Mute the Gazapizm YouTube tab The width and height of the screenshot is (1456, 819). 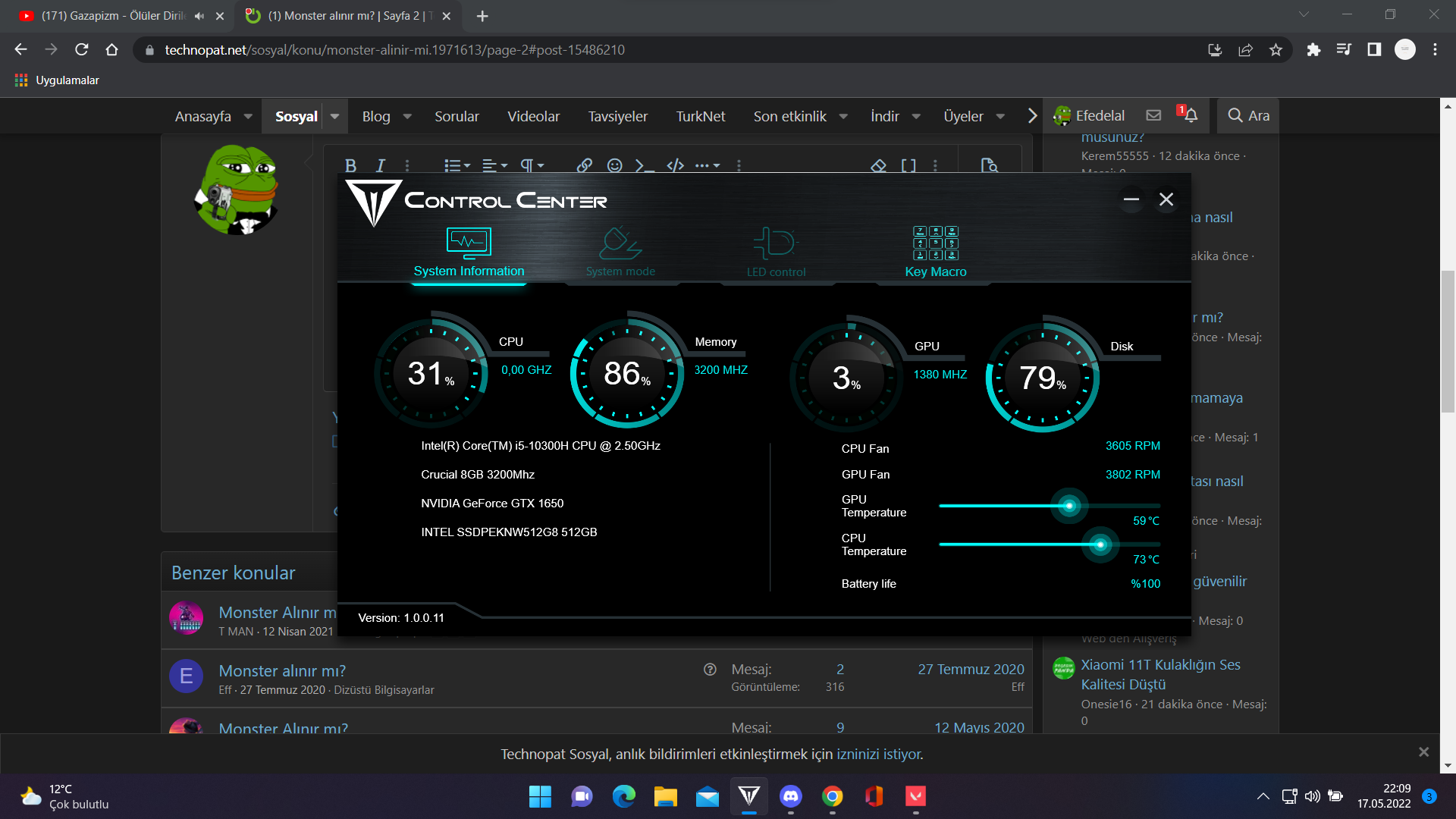(x=199, y=16)
